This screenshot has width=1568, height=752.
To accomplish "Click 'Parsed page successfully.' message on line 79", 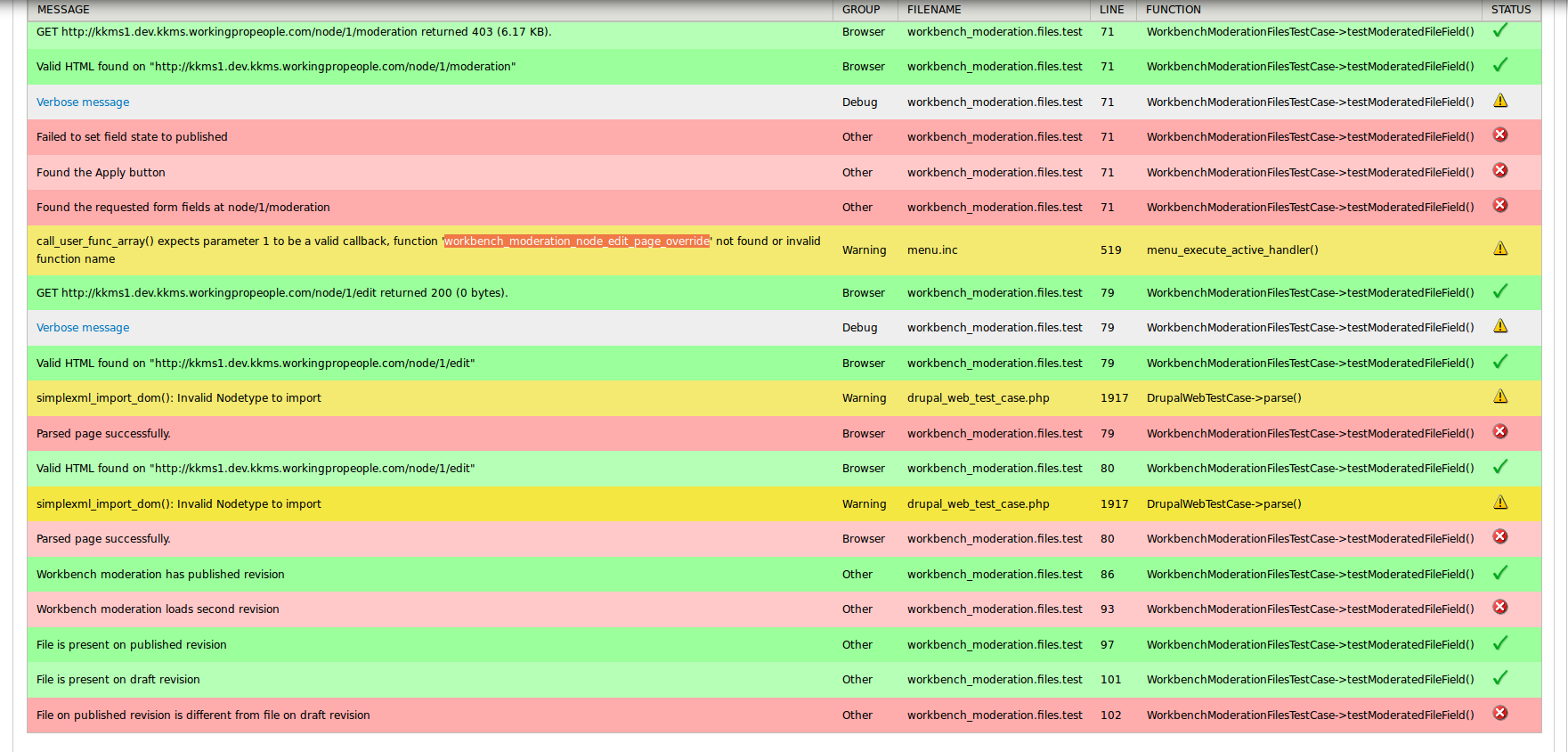I will pyautogui.click(x=103, y=434).
